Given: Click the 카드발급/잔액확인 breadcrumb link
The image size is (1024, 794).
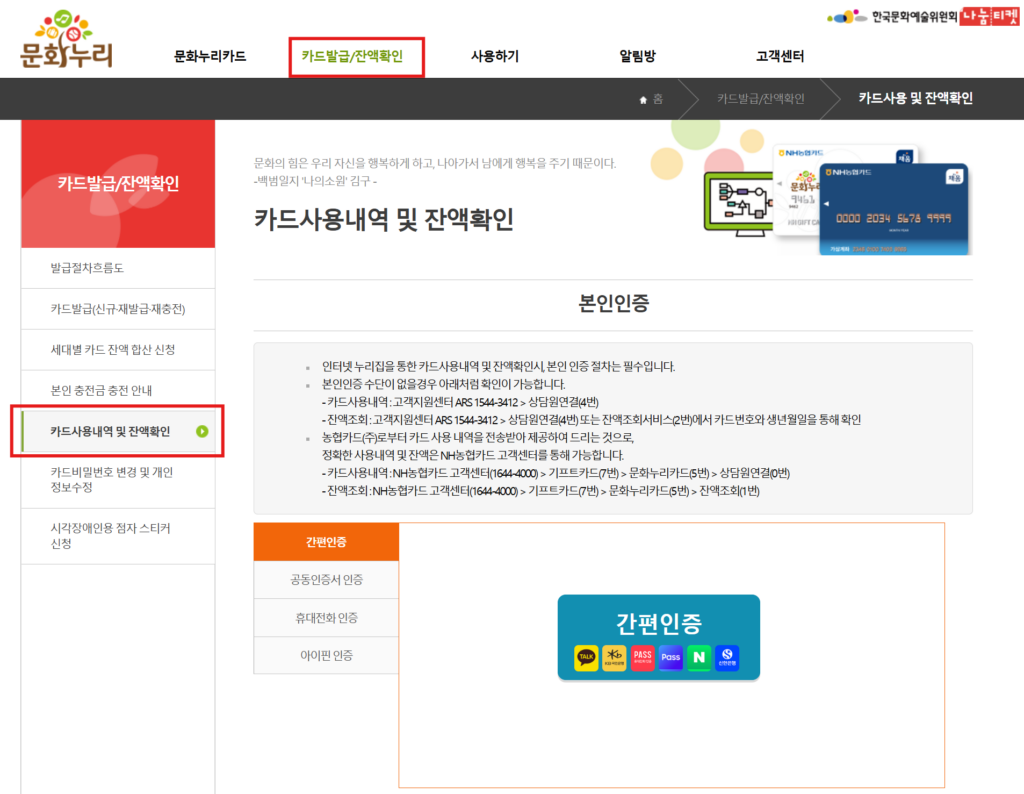Looking at the screenshot, I should [761, 99].
